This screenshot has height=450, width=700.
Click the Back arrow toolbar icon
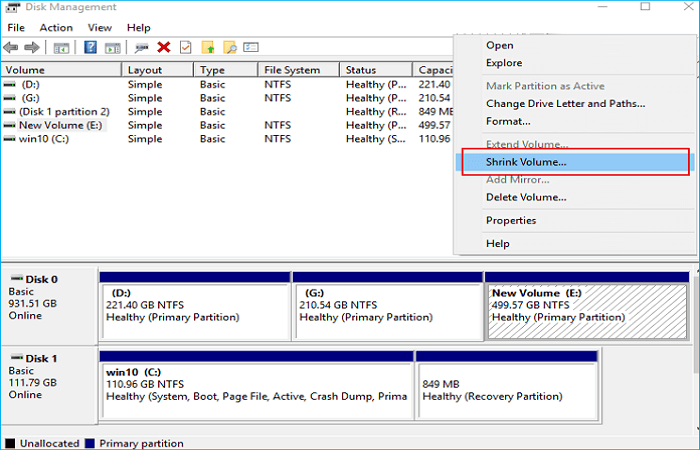coord(12,47)
